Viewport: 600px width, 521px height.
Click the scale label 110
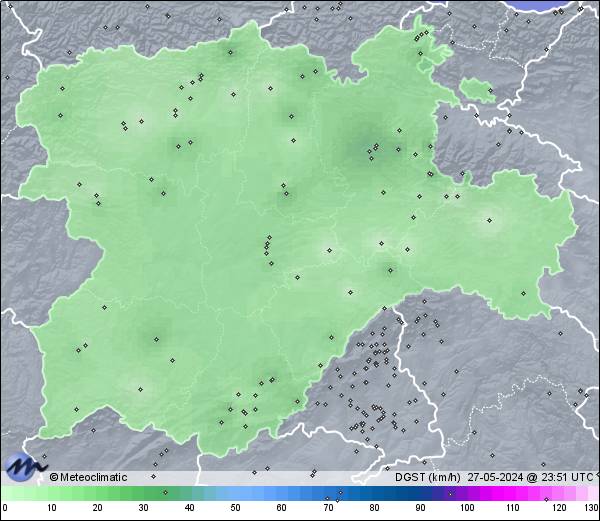[x=513, y=508]
